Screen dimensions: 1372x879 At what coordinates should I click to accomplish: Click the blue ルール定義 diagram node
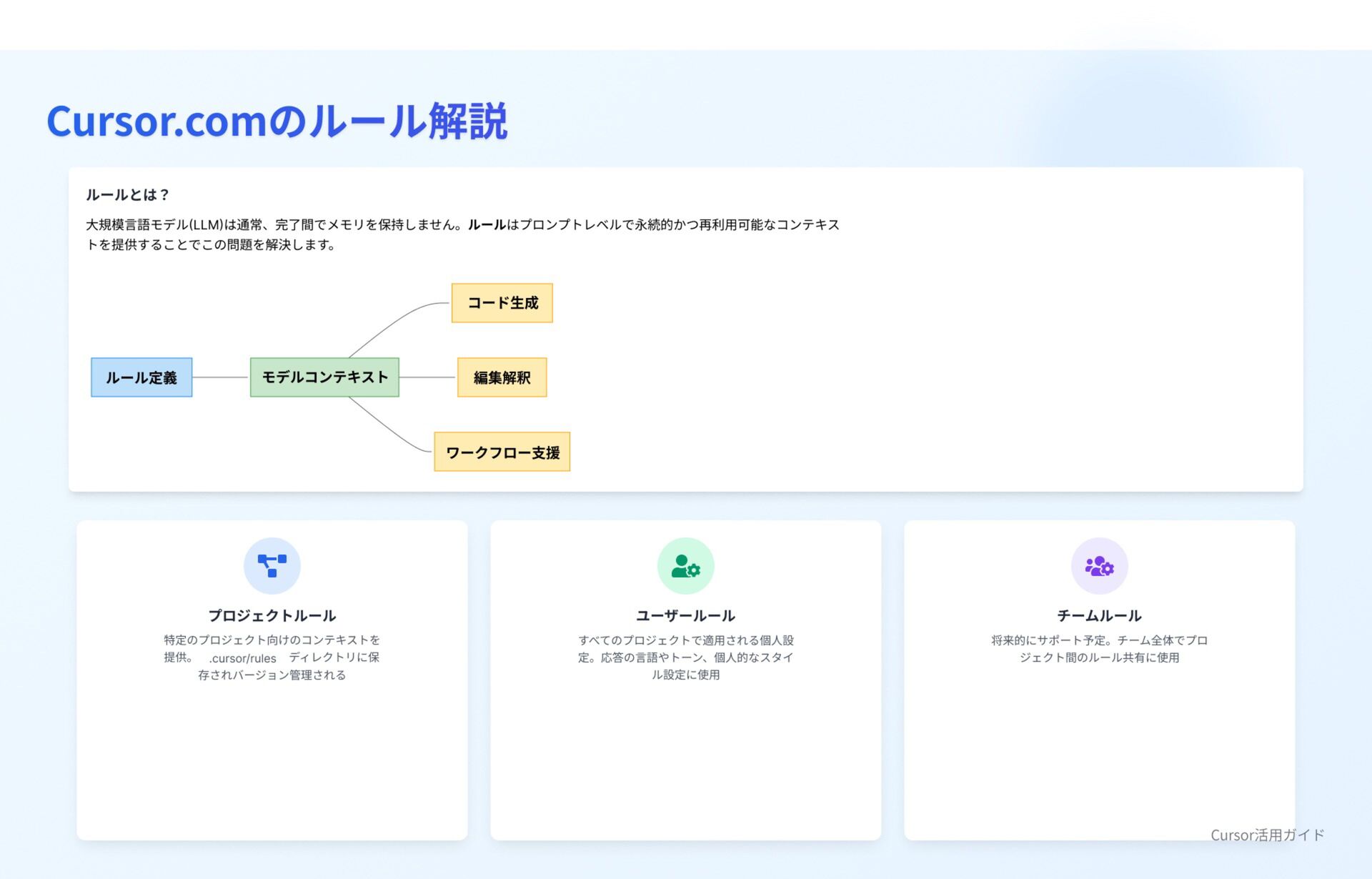point(141,377)
